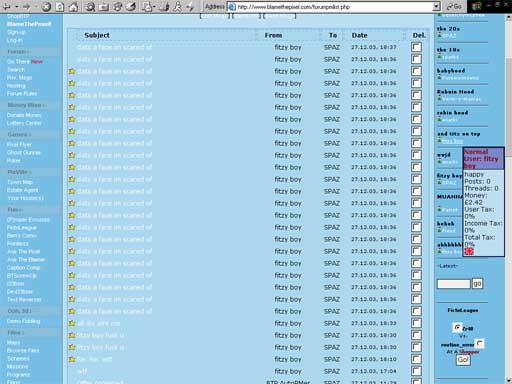
Task: Open Priv. Msgs in left sidebar
Action: tap(19, 78)
